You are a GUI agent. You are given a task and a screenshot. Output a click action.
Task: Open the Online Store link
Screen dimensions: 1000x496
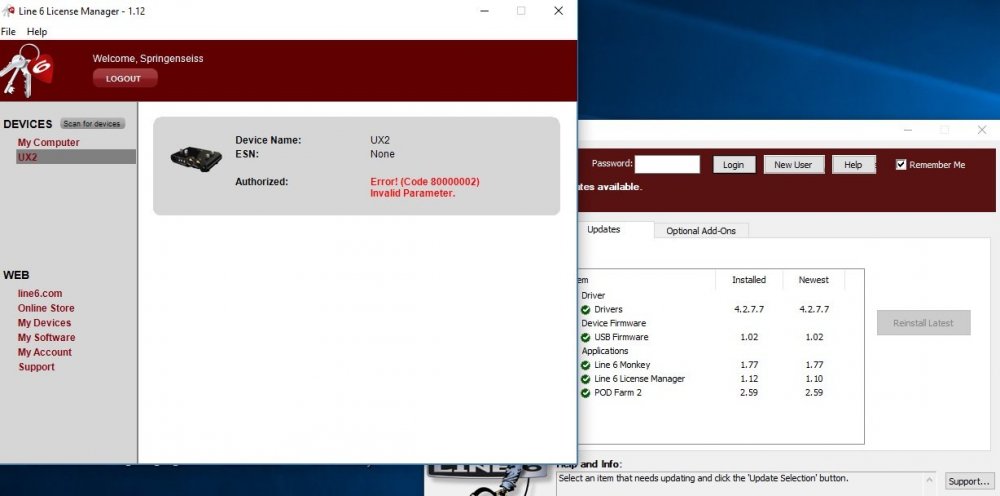point(45,308)
